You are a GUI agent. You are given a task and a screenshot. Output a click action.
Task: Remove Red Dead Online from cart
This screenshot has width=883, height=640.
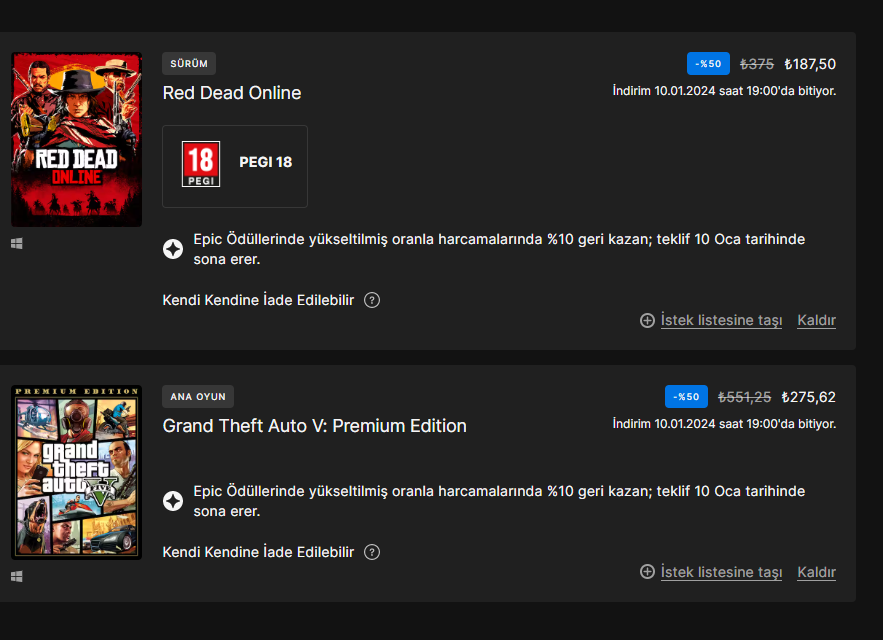816,321
